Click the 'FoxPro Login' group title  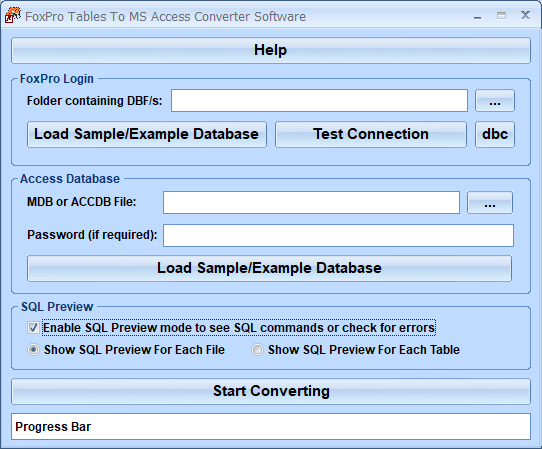click(57, 79)
